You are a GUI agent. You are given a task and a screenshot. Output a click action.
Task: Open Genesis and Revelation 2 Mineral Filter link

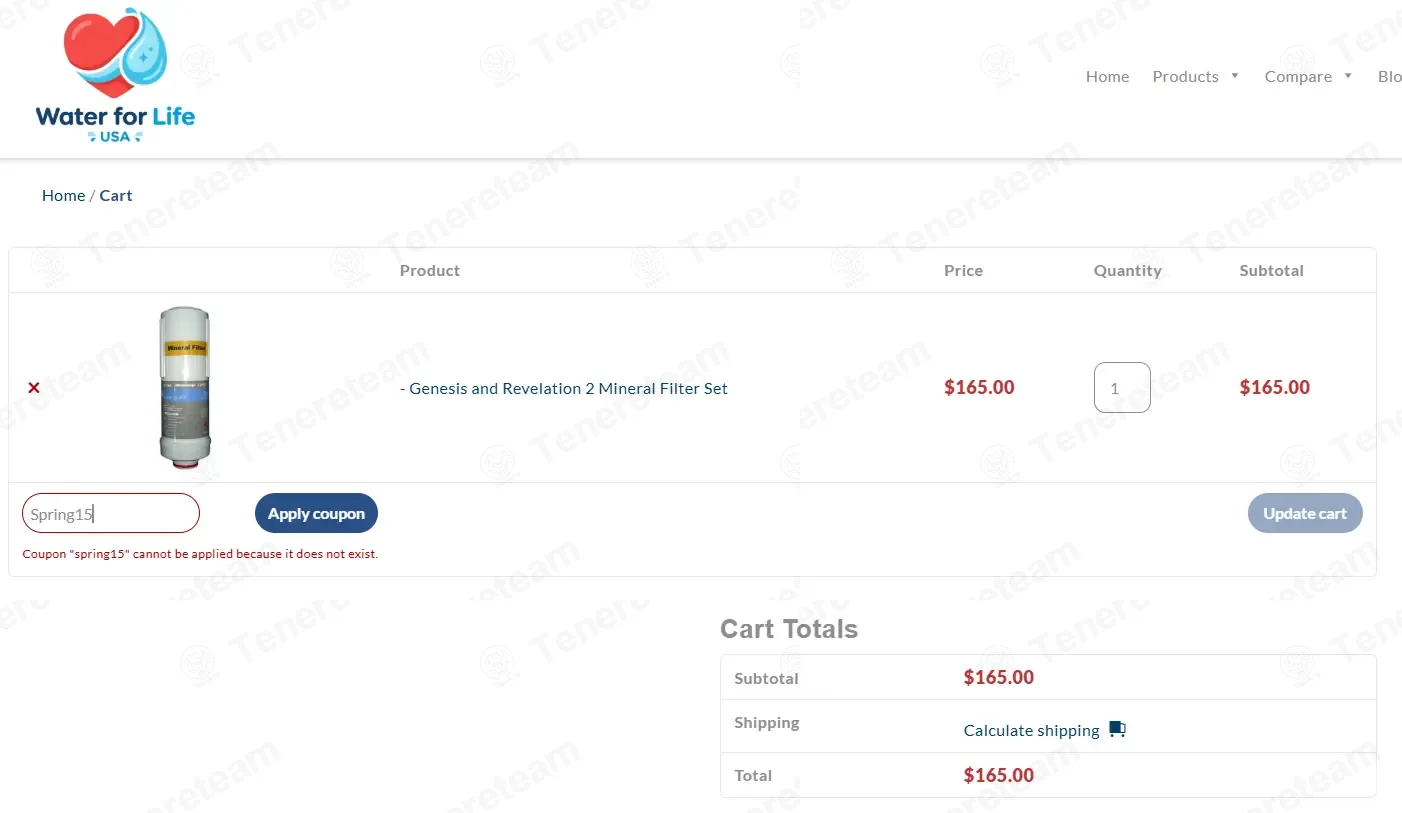[564, 388]
